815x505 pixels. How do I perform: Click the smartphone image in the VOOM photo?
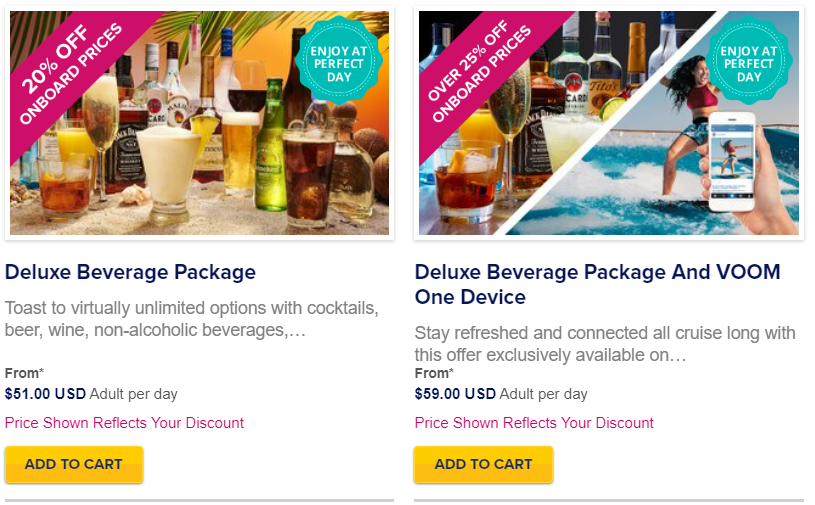732,161
